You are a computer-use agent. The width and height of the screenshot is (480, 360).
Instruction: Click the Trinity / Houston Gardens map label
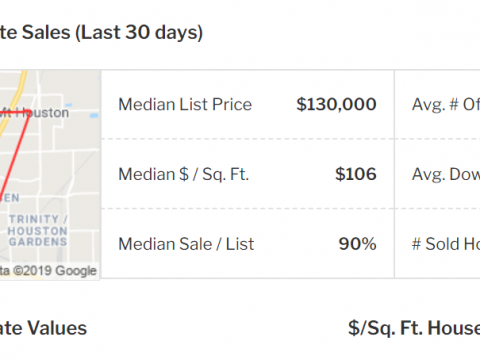point(38,230)
